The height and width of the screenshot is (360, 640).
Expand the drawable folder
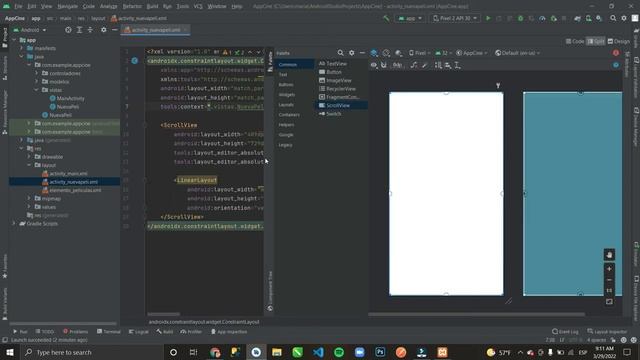tap(29, 157)
